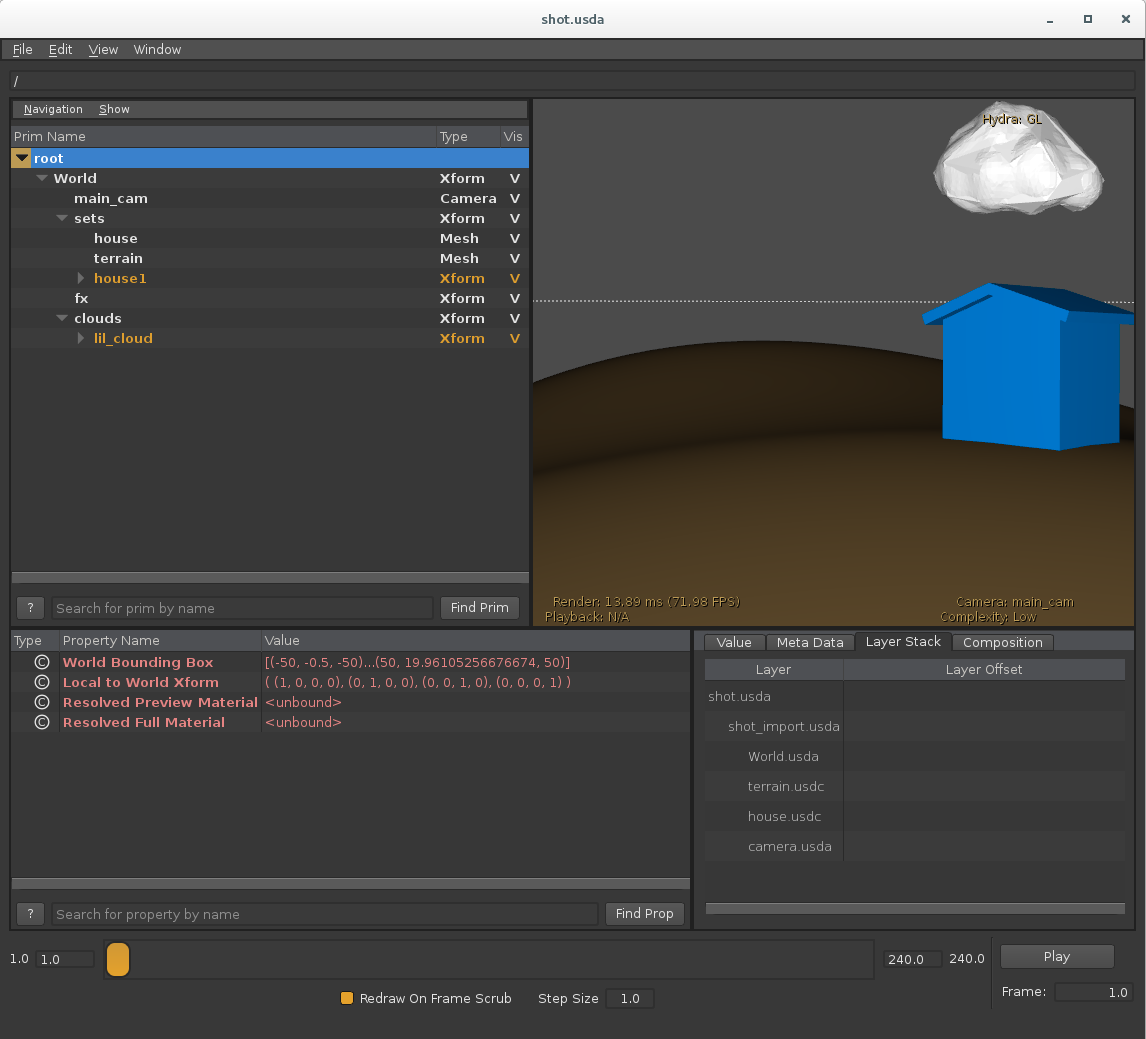Select the main_cam camera prim
This screenshot has width=1146, height=1039.
pos(110,199)
